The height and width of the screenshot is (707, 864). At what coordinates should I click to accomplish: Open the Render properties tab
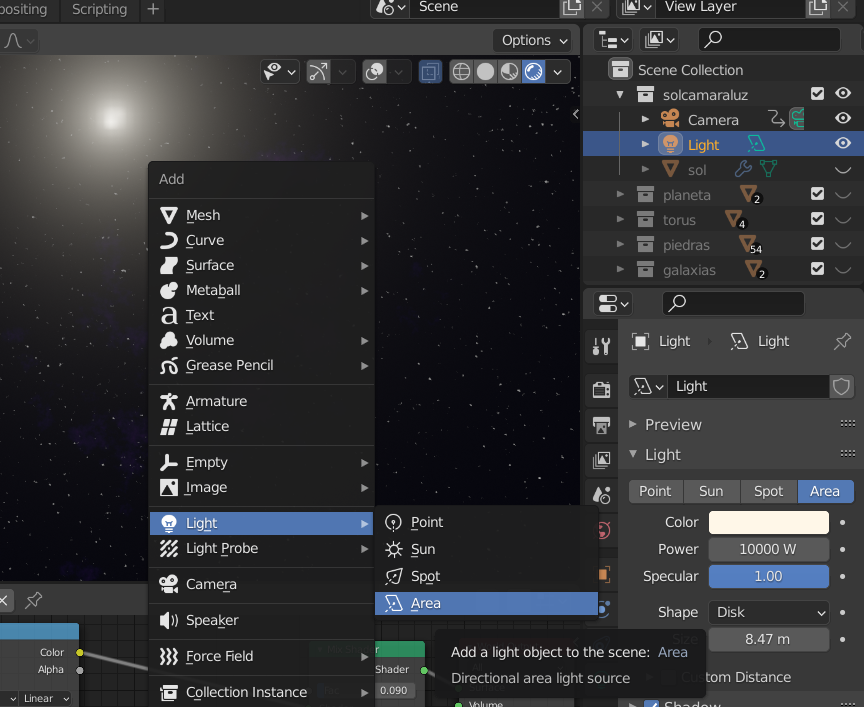[x=601, y=390]
